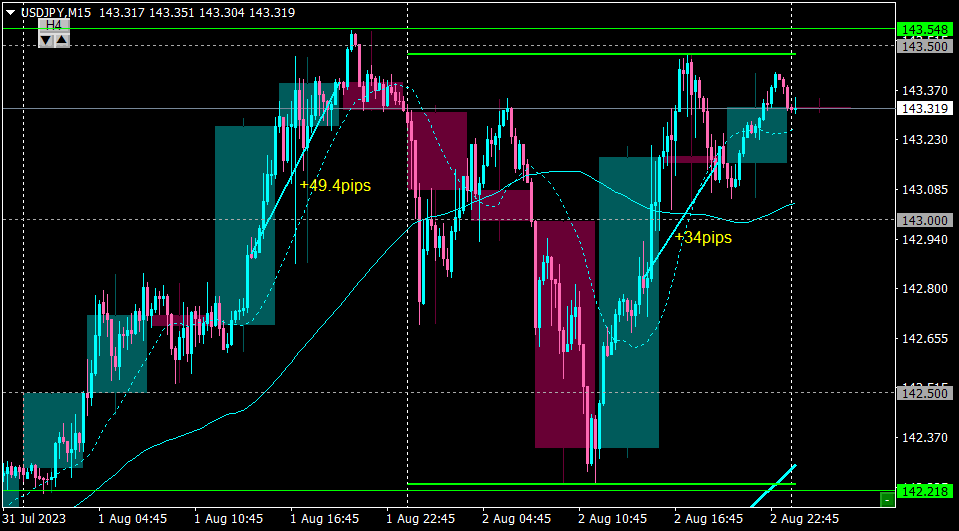
Task: Open the chart menu triangle beside USDJPY,M15
Action: (x=11, y=13)
